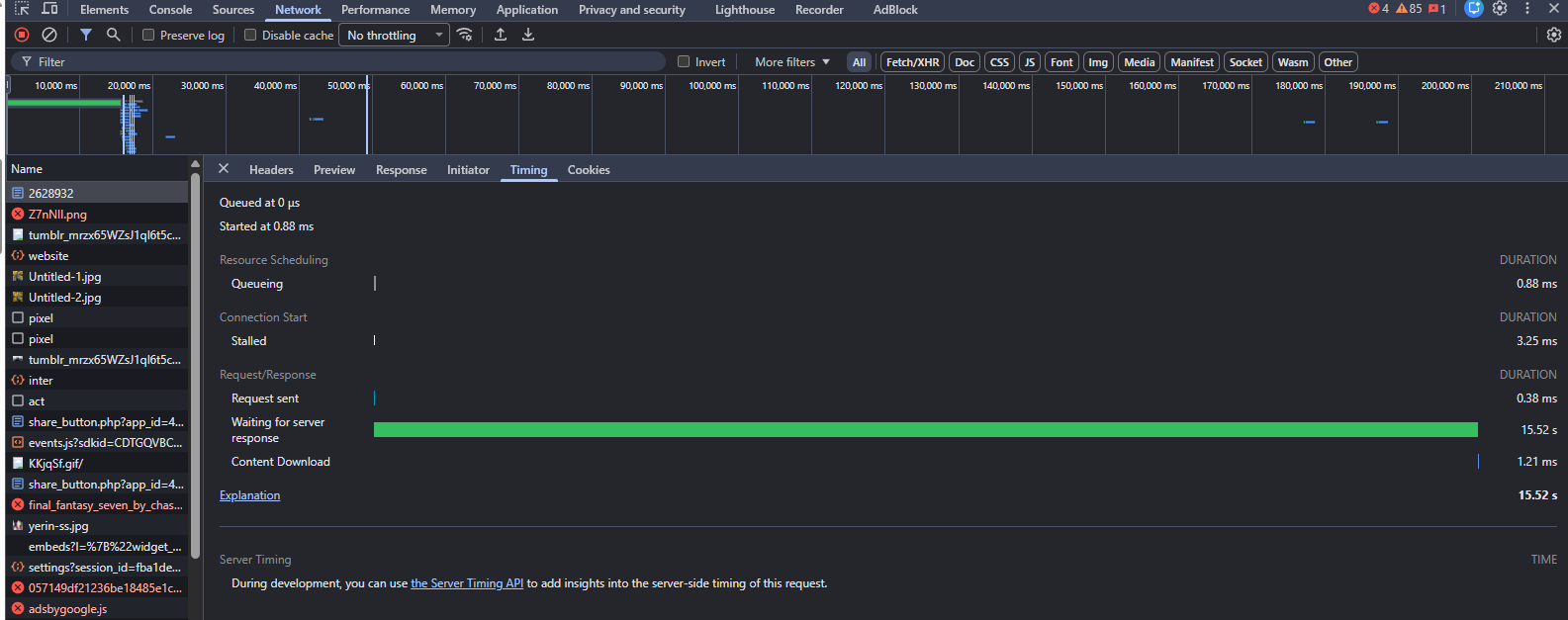Click the search magnifier icon
This screenshot has height=620, width=1568.
tap(113, 35)
